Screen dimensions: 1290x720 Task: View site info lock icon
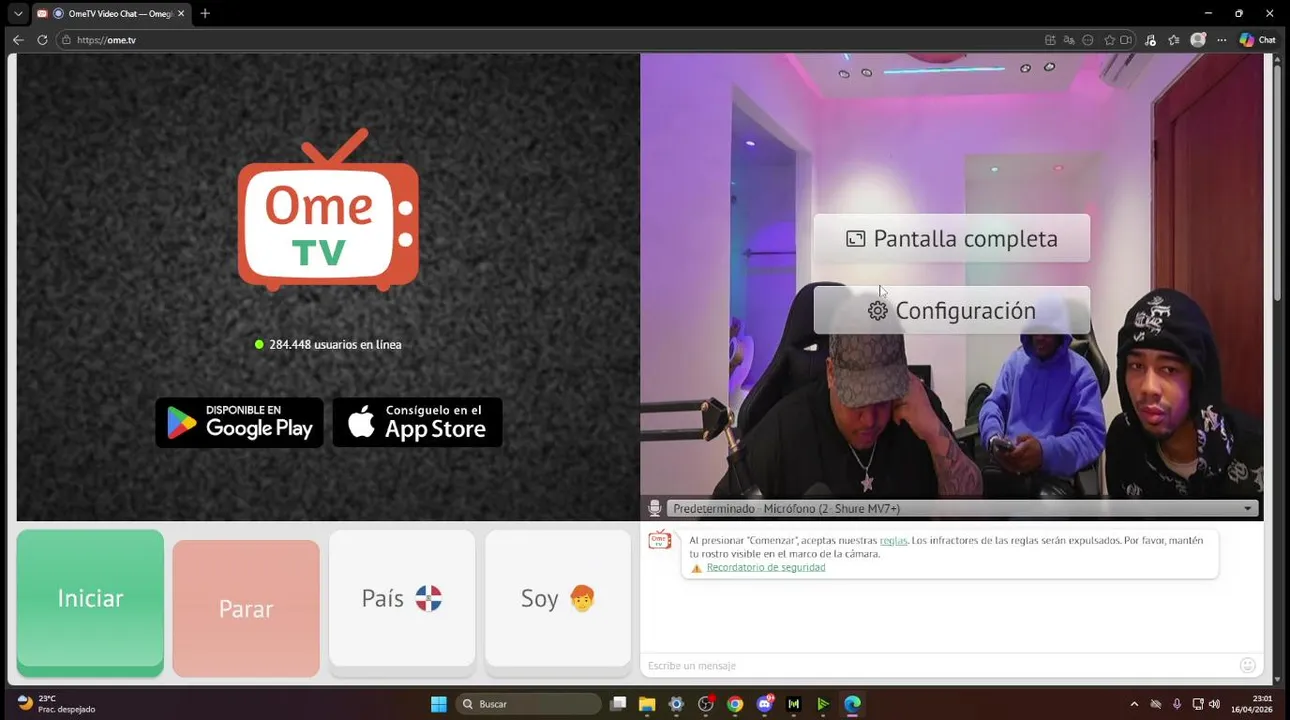point(66,40)
